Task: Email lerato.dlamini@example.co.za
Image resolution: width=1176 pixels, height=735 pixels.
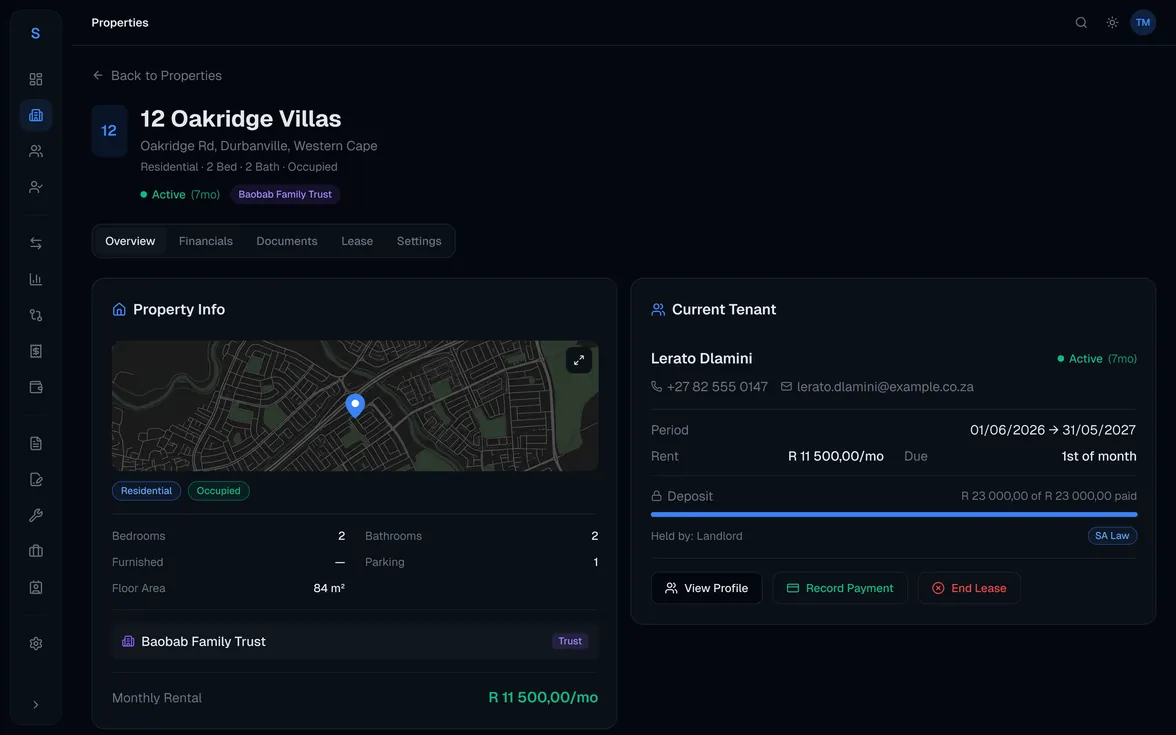Action: pyautogui.click(x=878, y=387)
